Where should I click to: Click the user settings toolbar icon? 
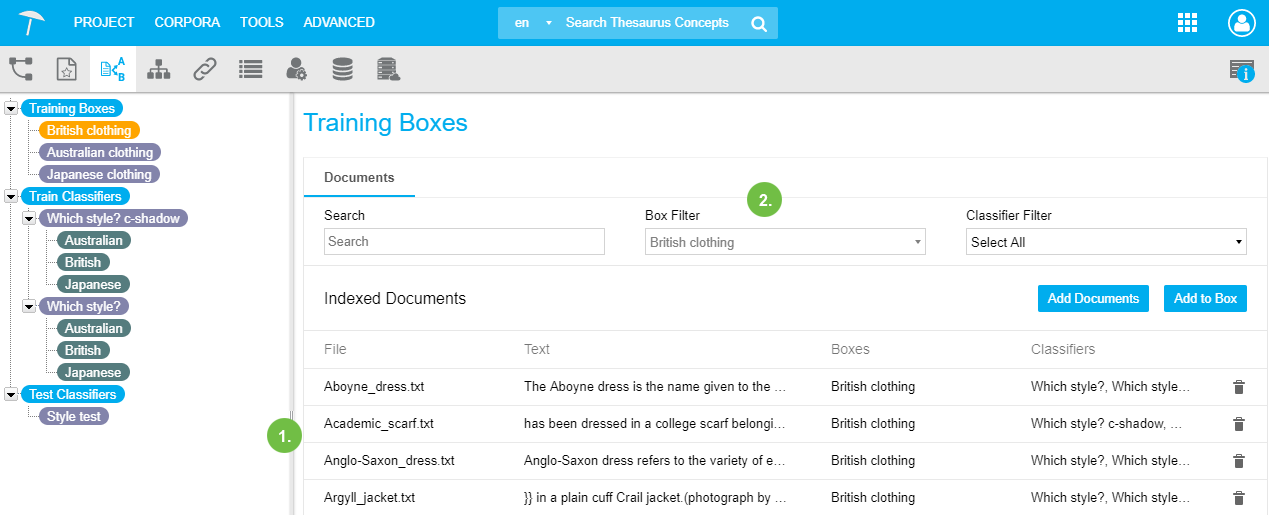(296, 68)
